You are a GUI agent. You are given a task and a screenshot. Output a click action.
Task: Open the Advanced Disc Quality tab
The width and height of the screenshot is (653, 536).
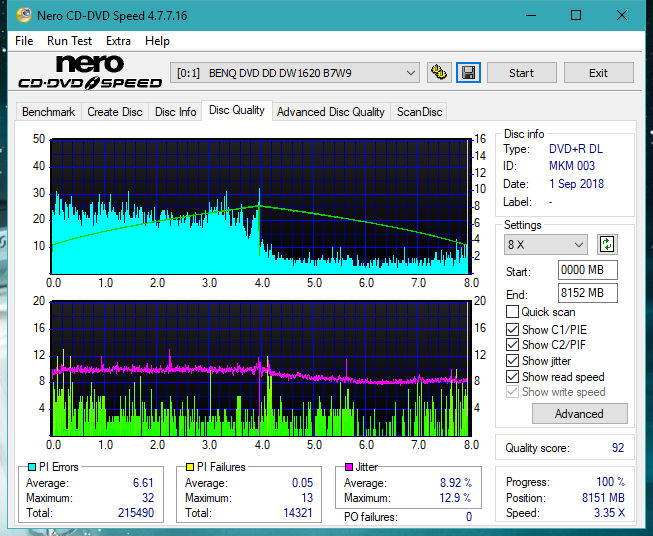pyautogui.click(x=331, y=112)
